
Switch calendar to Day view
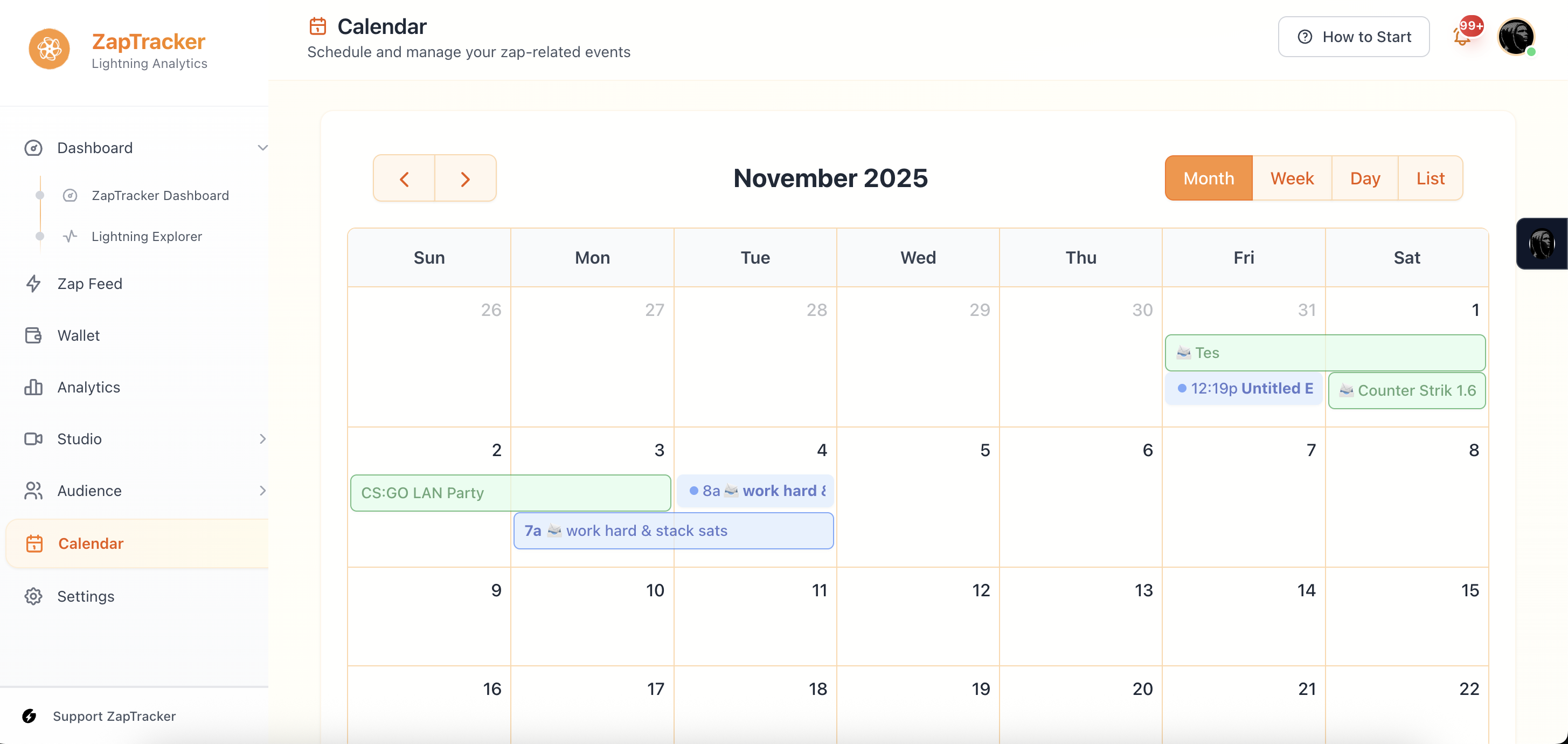tap(1365, 178)
